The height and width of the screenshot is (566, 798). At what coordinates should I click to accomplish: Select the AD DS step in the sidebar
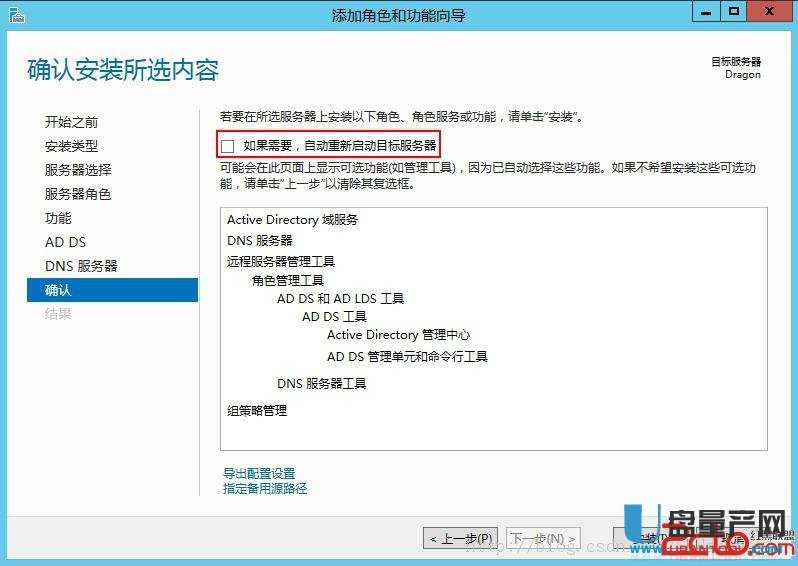click(x=65, y=242)
